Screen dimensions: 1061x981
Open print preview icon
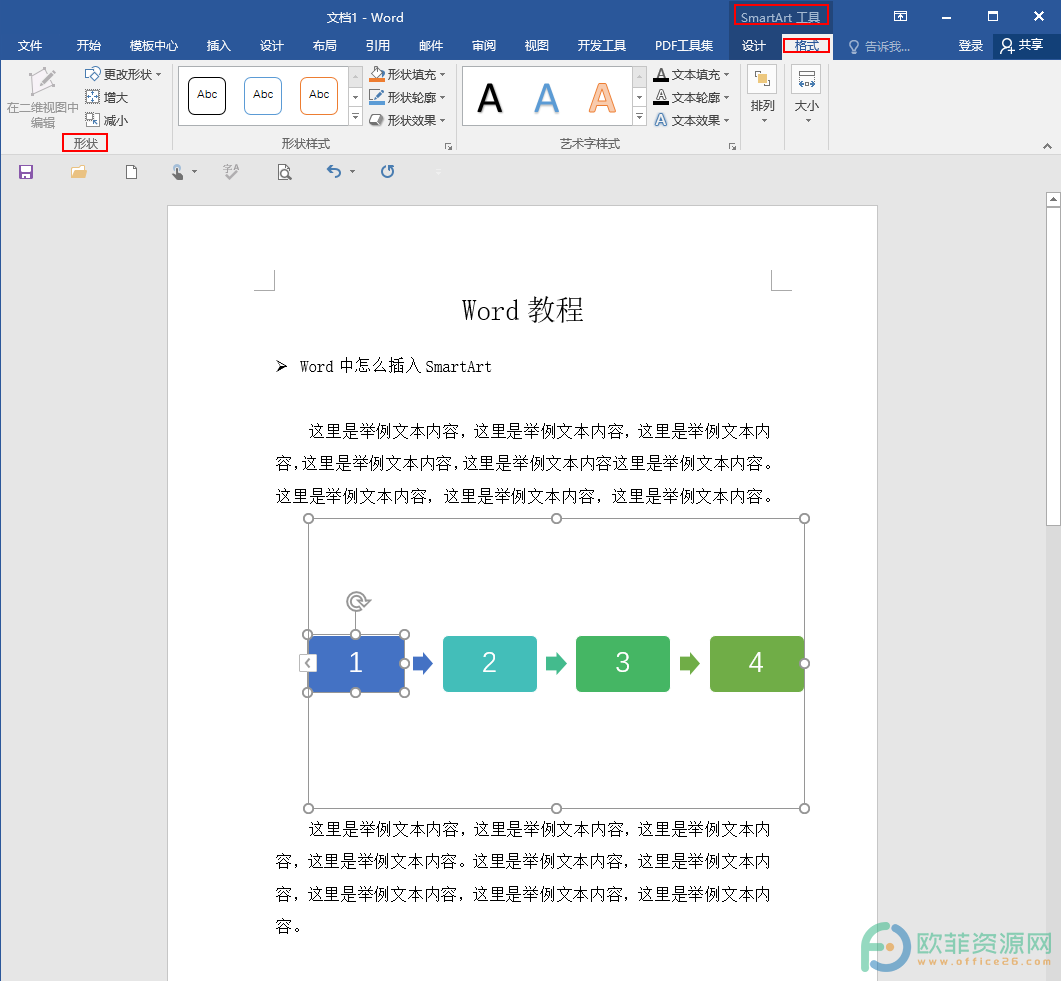[x=284, y=172]
